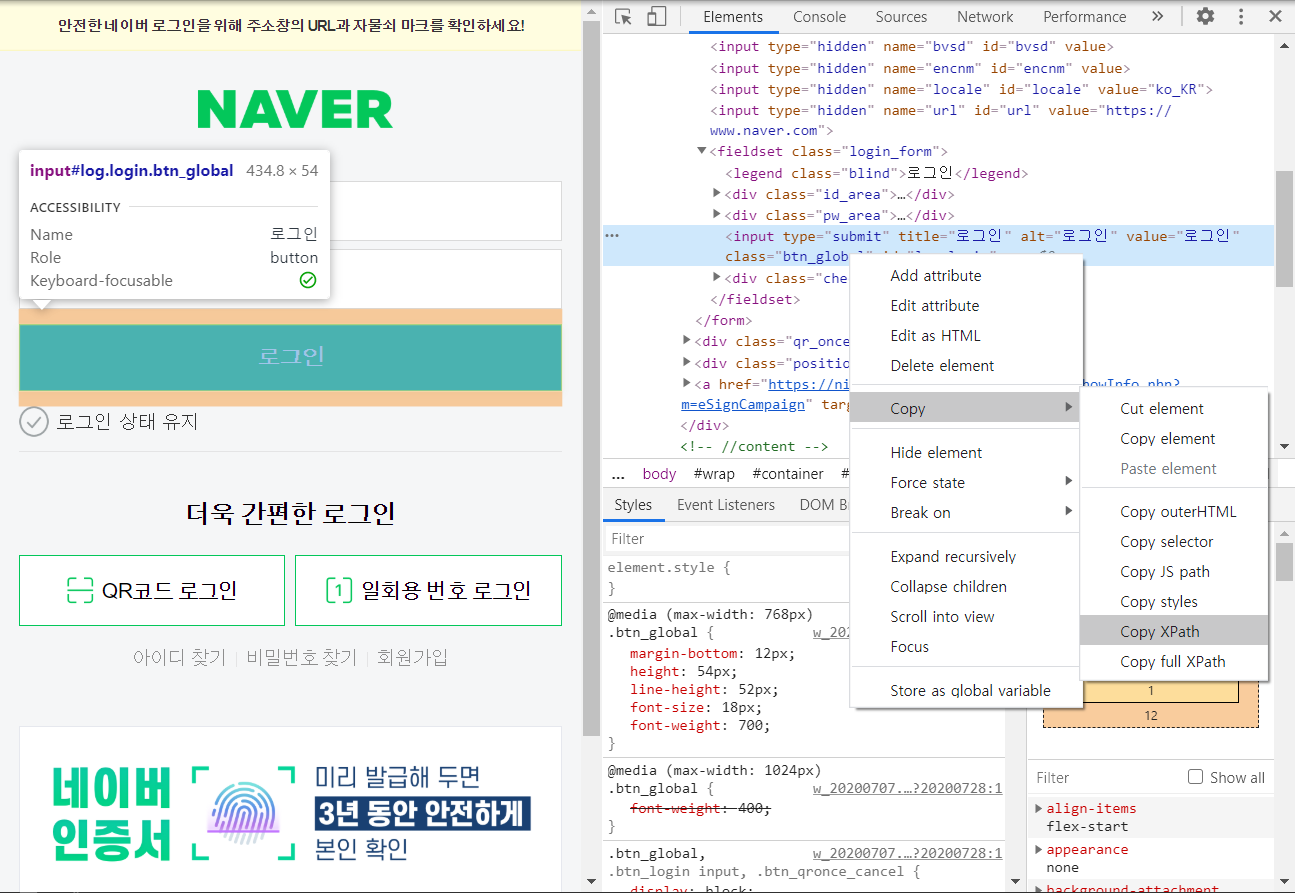Close the DevTools panel
Screen dimensions: 1295x893
1274,17
